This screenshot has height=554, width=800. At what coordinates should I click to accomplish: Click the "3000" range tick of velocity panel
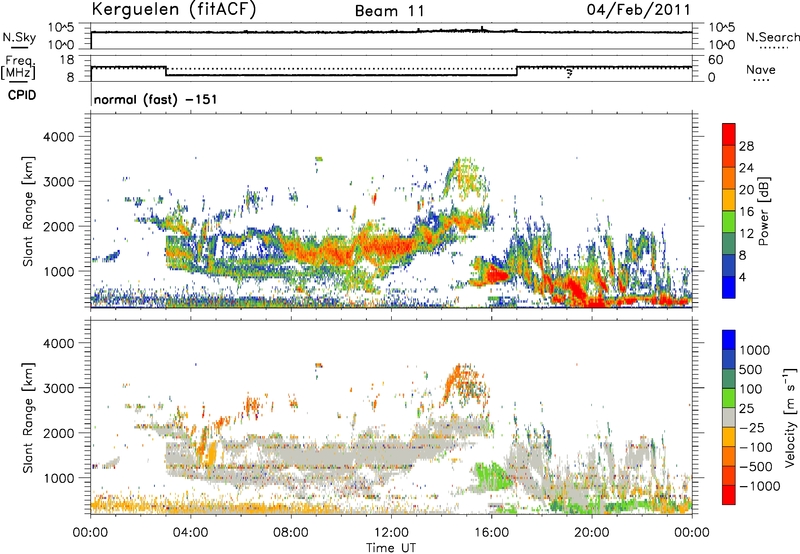[x=59, y=388]
